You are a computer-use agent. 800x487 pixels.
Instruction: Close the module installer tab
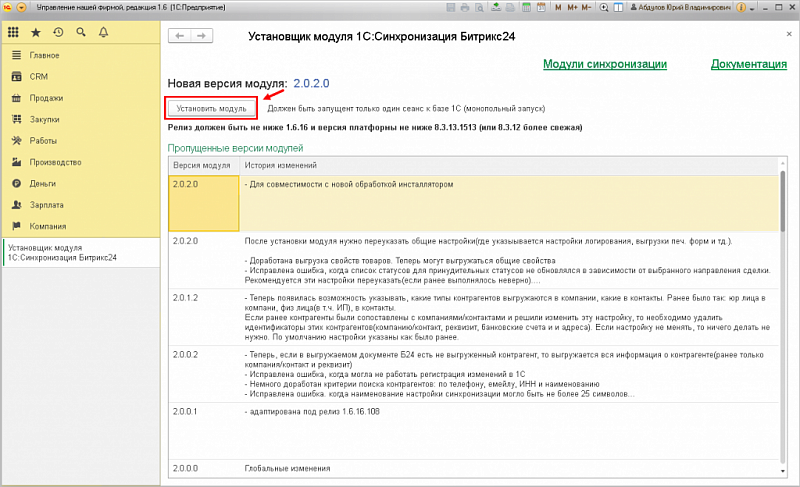pos(786,35)
